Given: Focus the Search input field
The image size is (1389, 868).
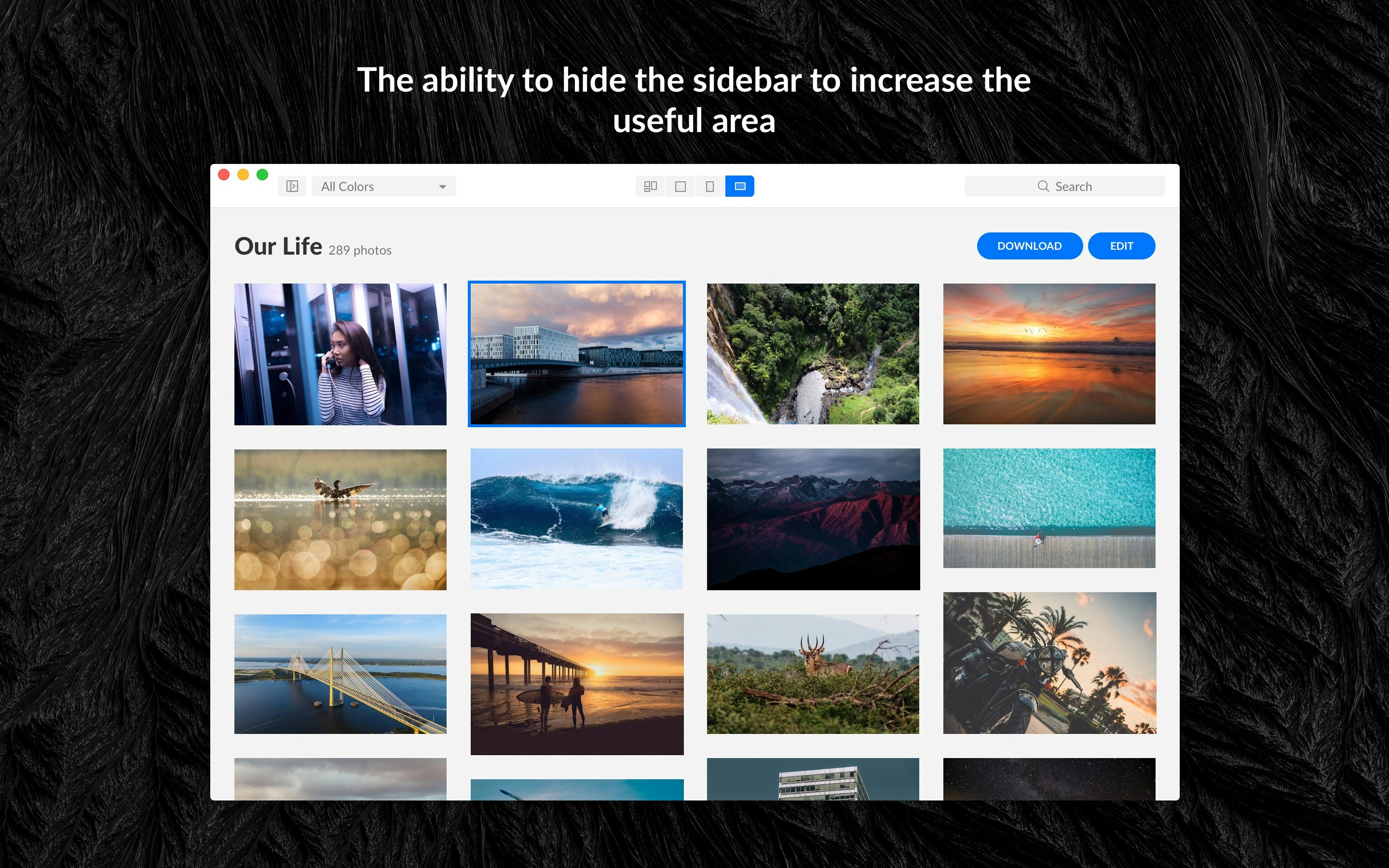Looking at the screenshot, I should [1065, 186].
